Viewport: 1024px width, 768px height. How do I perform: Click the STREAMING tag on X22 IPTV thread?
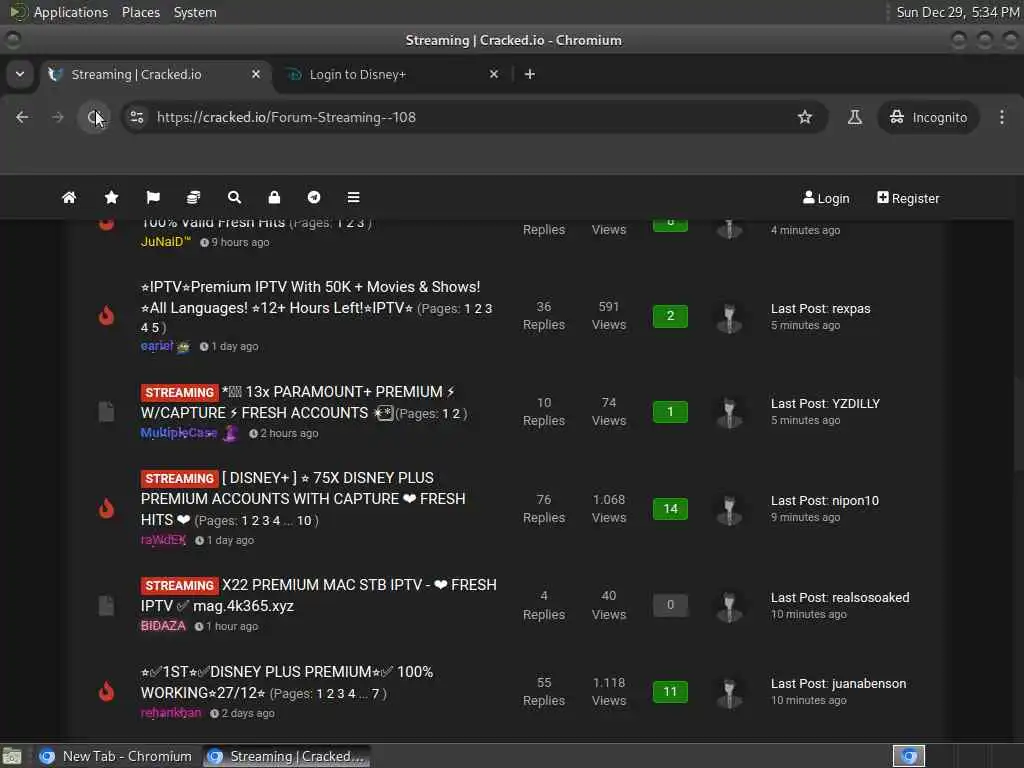click(x=180, y=586)
